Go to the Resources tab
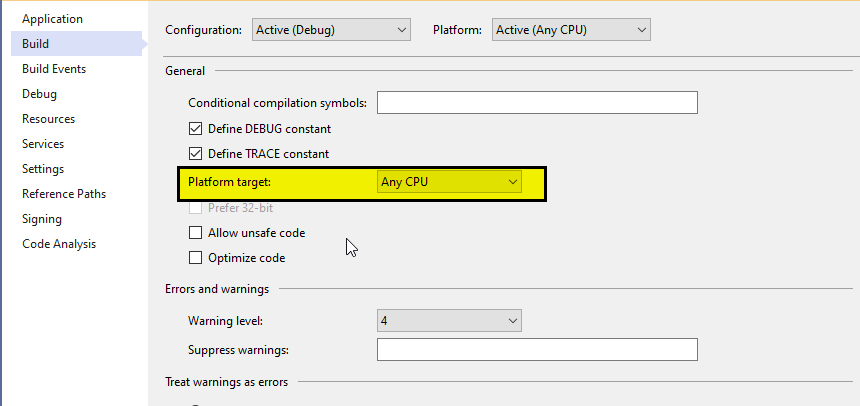Screen dimensions: 860x406 tap(48, 119)
